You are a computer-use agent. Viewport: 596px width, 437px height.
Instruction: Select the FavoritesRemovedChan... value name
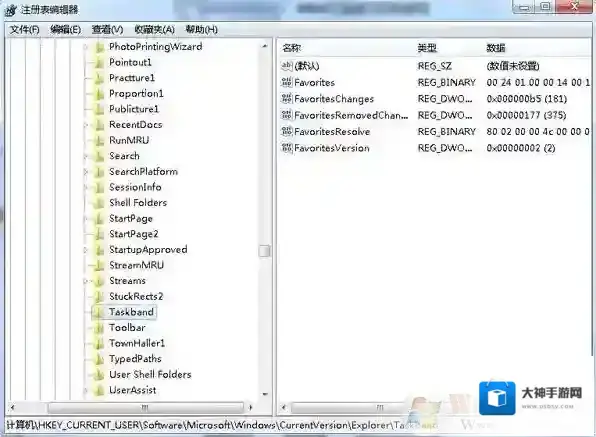(351, 115)
